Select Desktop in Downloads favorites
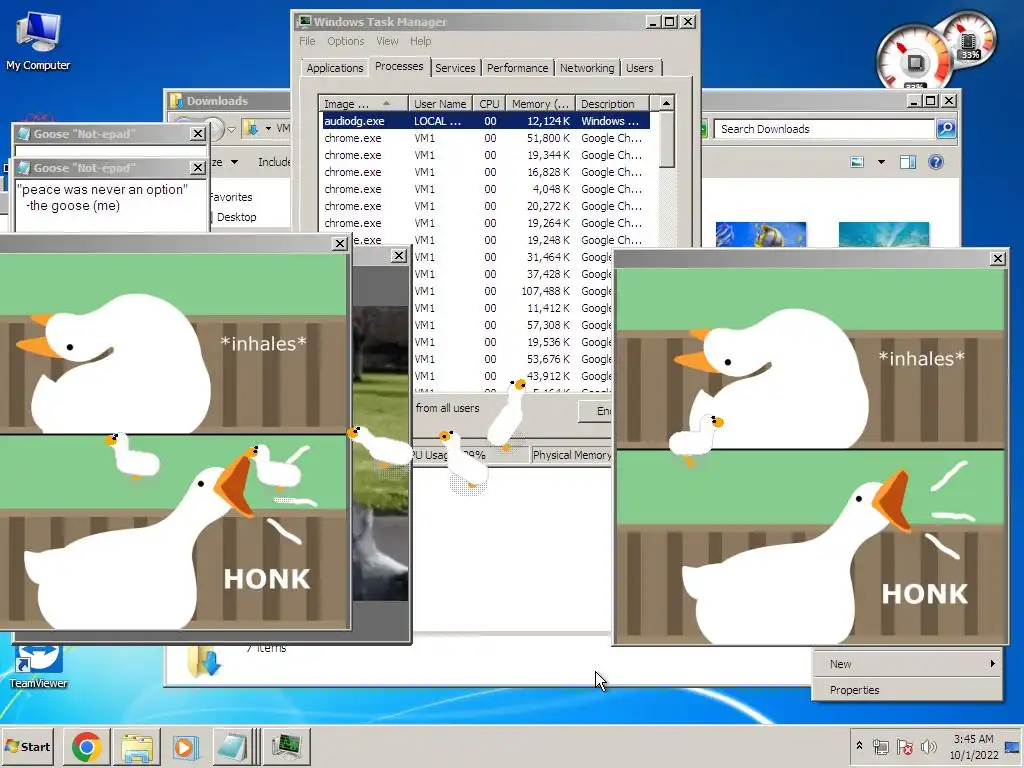 pos(236,217)
